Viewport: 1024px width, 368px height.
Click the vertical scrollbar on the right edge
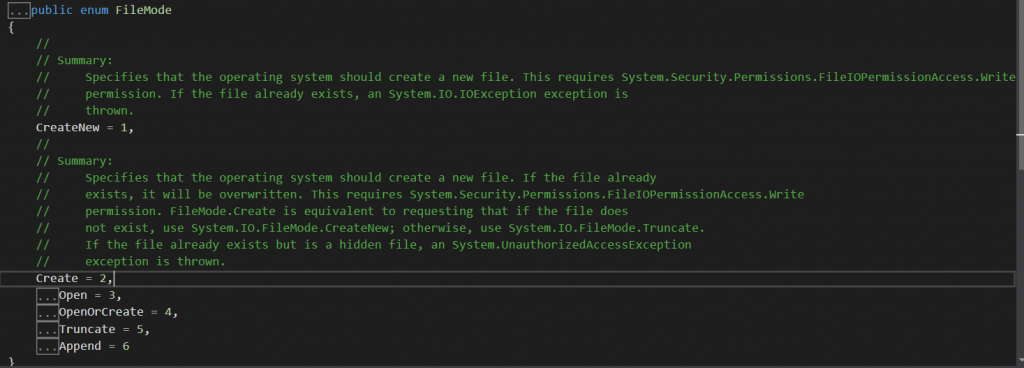pyautogui.click(x=1020, y=183)
